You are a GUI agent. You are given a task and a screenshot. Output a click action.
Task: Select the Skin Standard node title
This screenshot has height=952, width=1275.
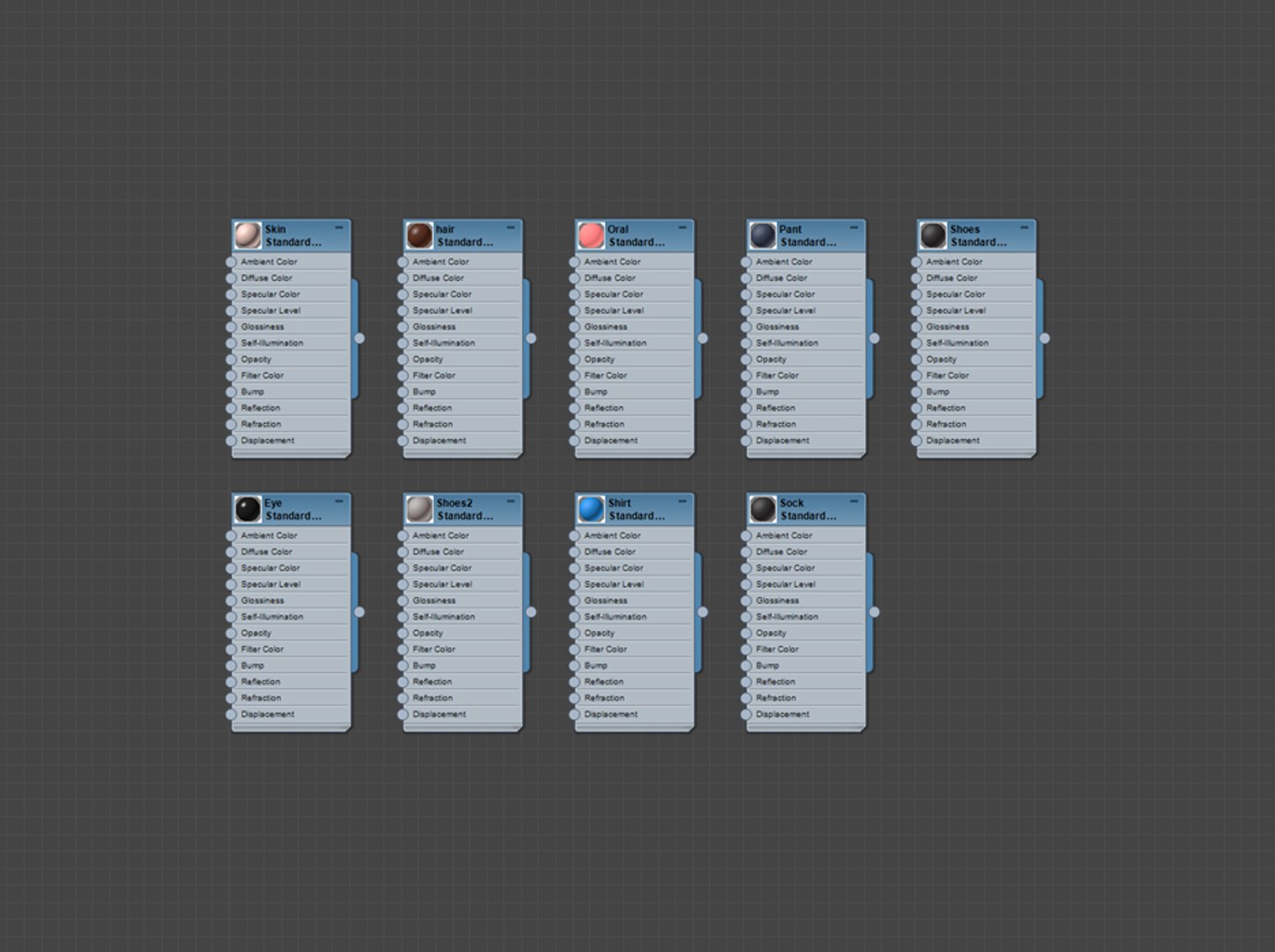tap(294, 235)
